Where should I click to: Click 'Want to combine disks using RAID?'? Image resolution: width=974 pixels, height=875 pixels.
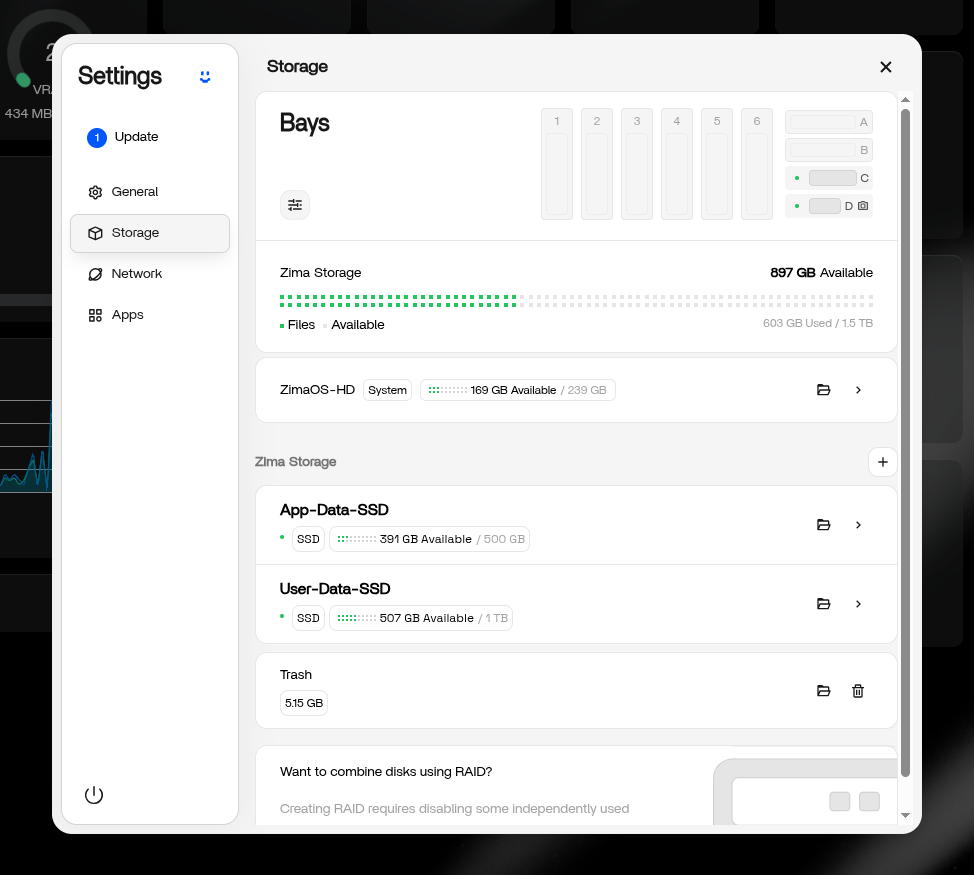pyautogui.click(x=386, y=771)
